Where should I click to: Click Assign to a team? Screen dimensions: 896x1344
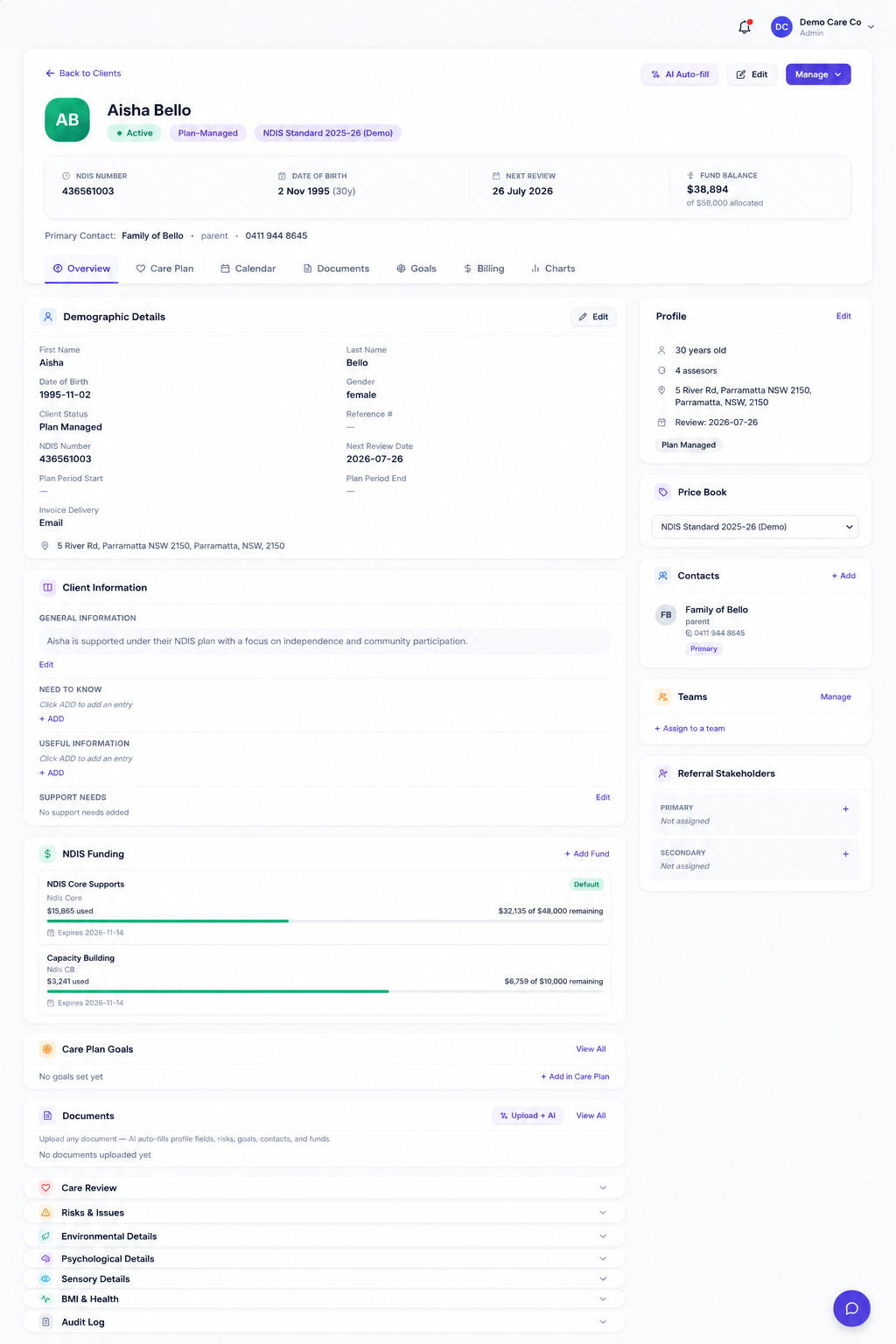pyautogui.click(x=689, y=728)
